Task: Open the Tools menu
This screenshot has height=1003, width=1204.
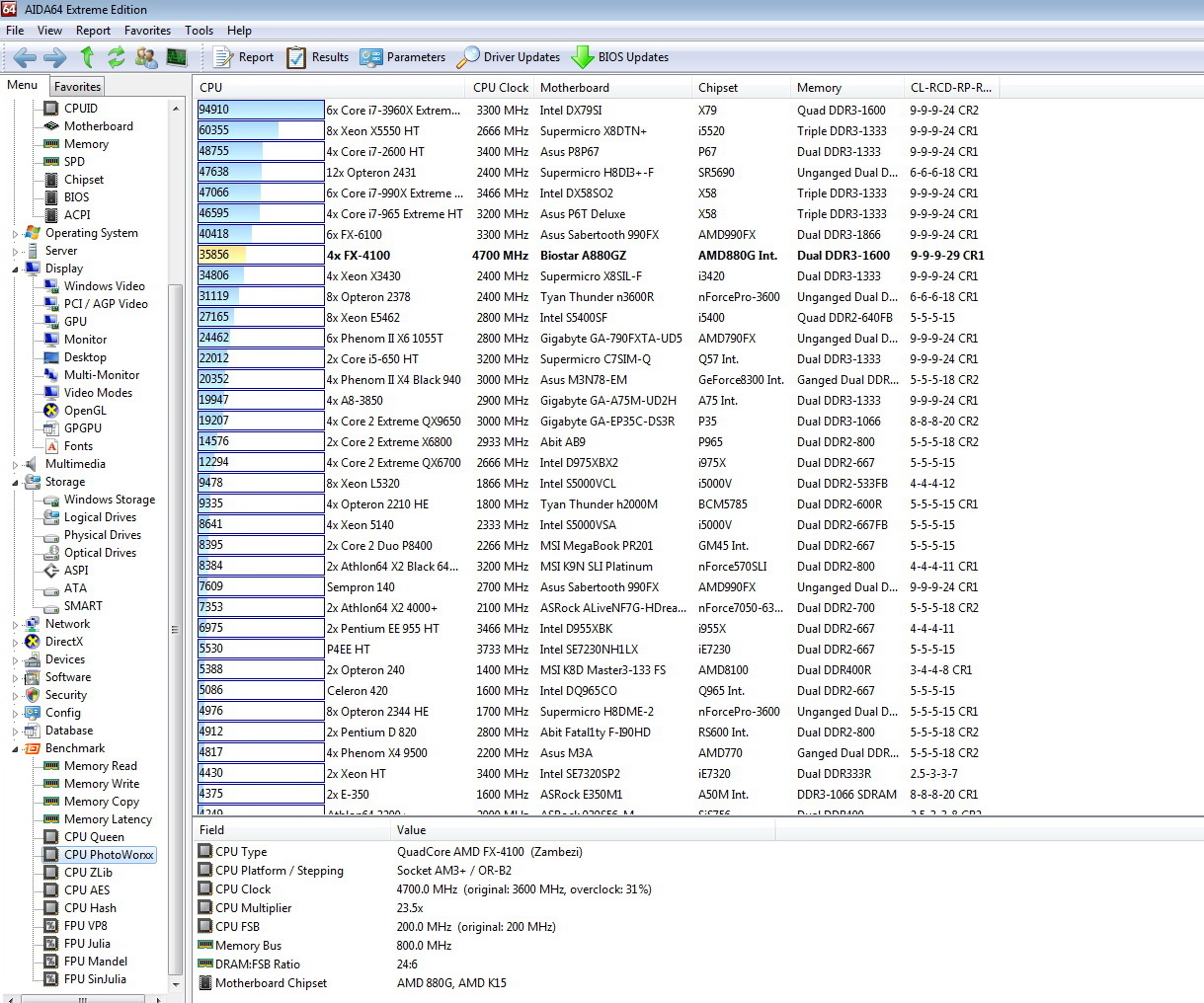Action: (199, 31)
